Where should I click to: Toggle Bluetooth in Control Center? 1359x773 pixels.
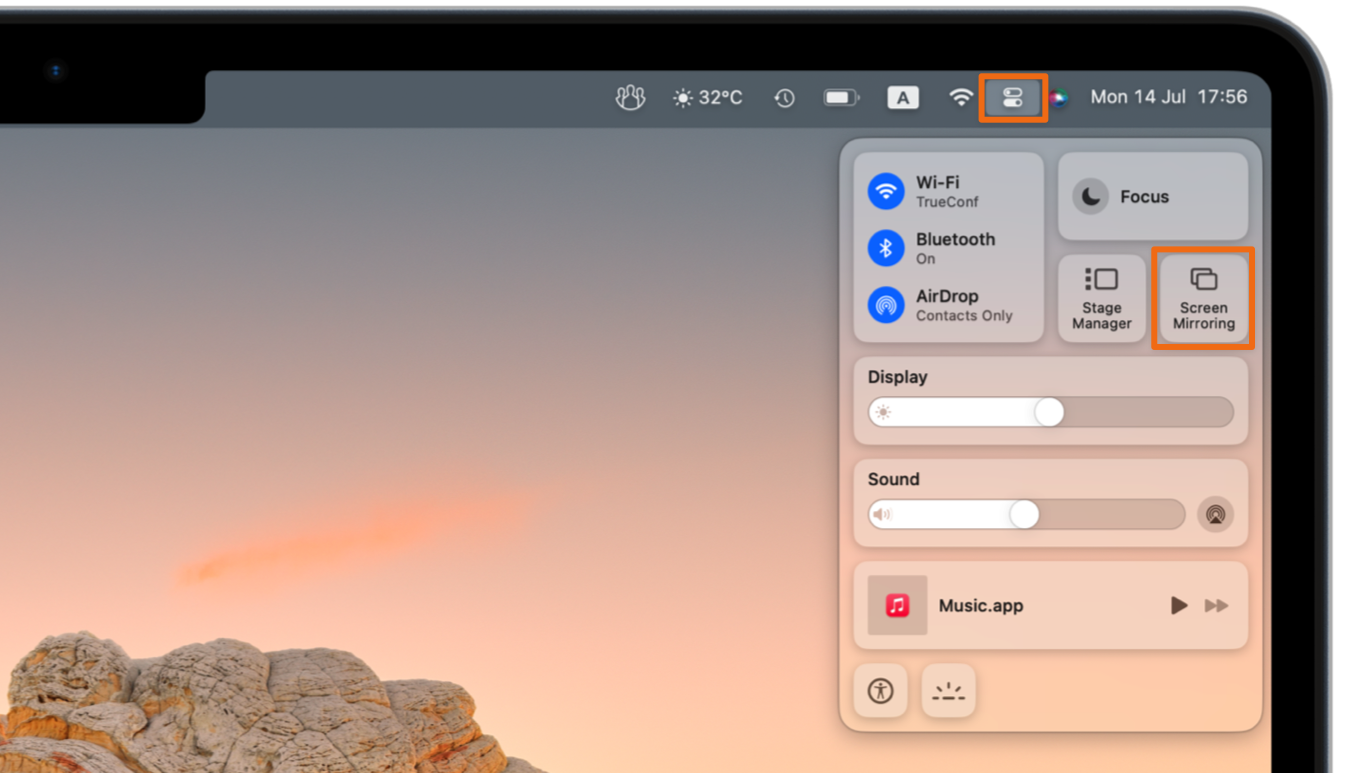coord(886,247)
